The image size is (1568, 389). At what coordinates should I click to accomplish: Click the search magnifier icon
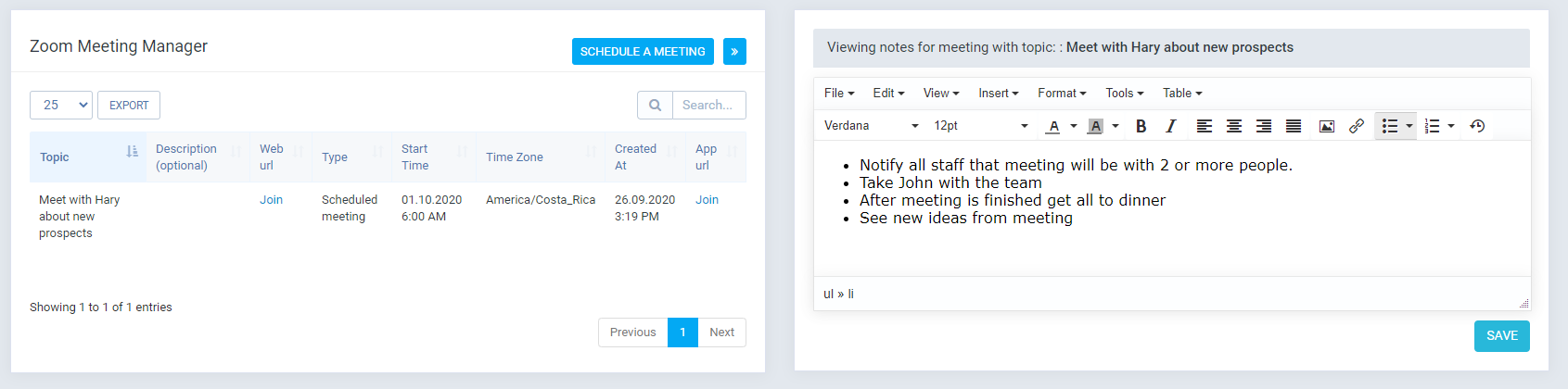coord(655,106)
